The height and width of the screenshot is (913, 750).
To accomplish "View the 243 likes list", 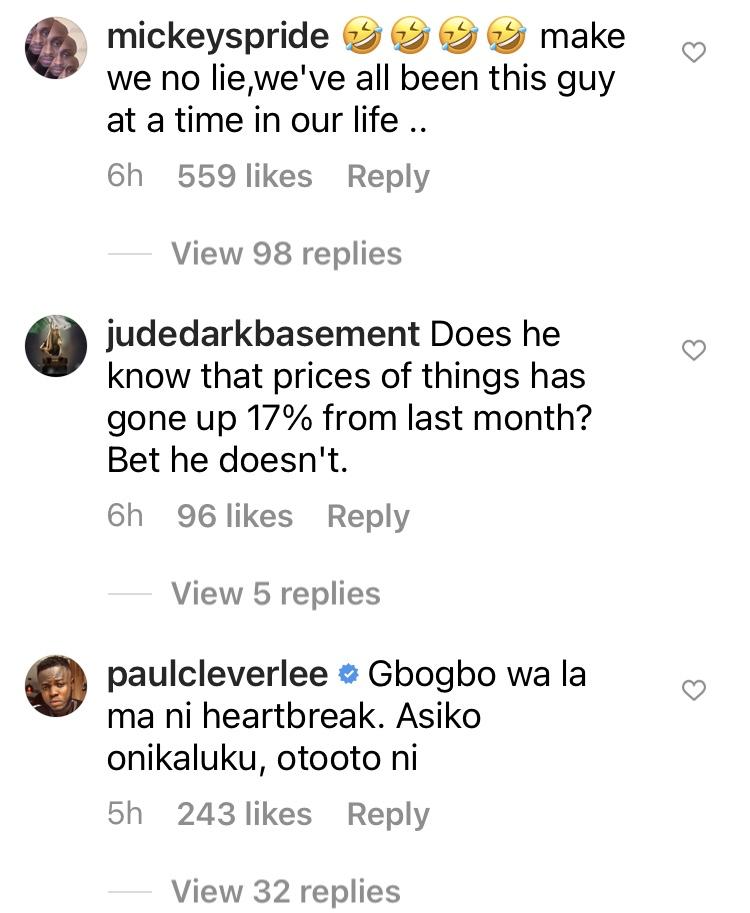I will tap(244, 815).
